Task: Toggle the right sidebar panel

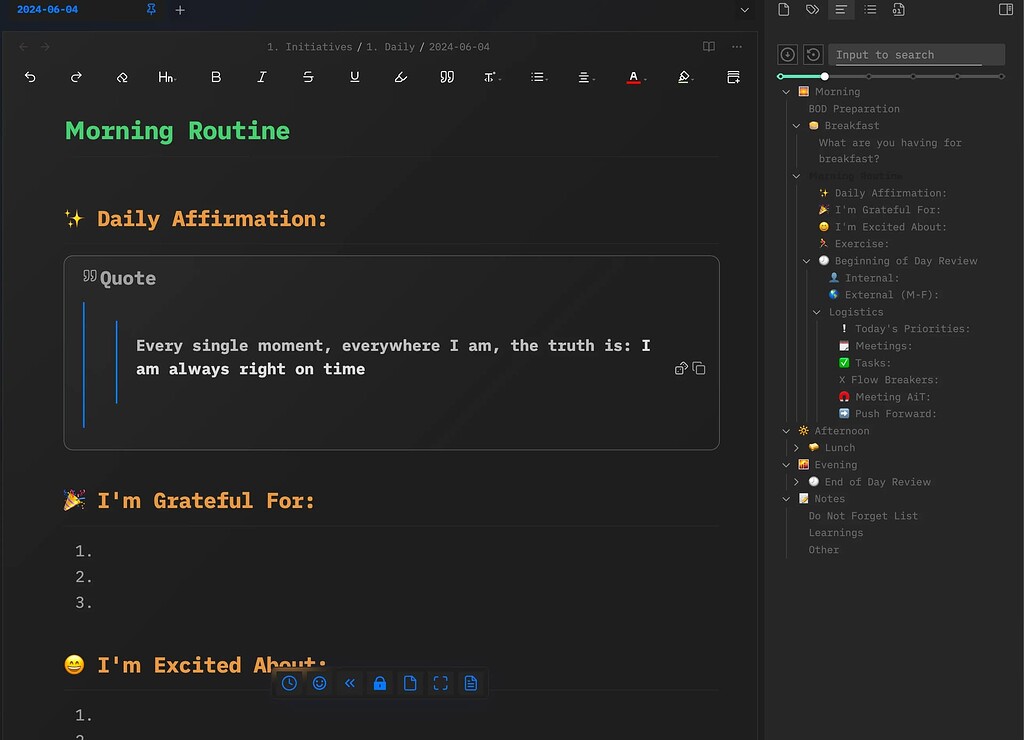Action: (x=1006, y=10)
